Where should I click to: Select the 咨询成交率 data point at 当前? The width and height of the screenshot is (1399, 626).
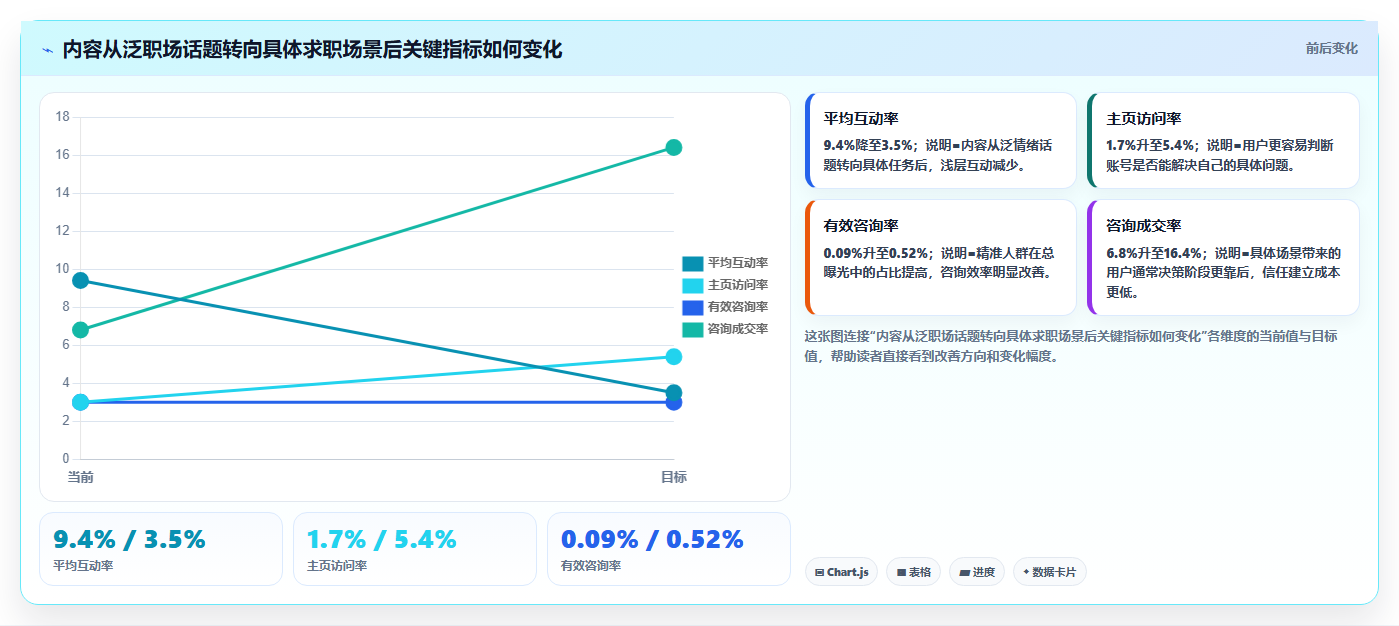[x=81, y=330]
